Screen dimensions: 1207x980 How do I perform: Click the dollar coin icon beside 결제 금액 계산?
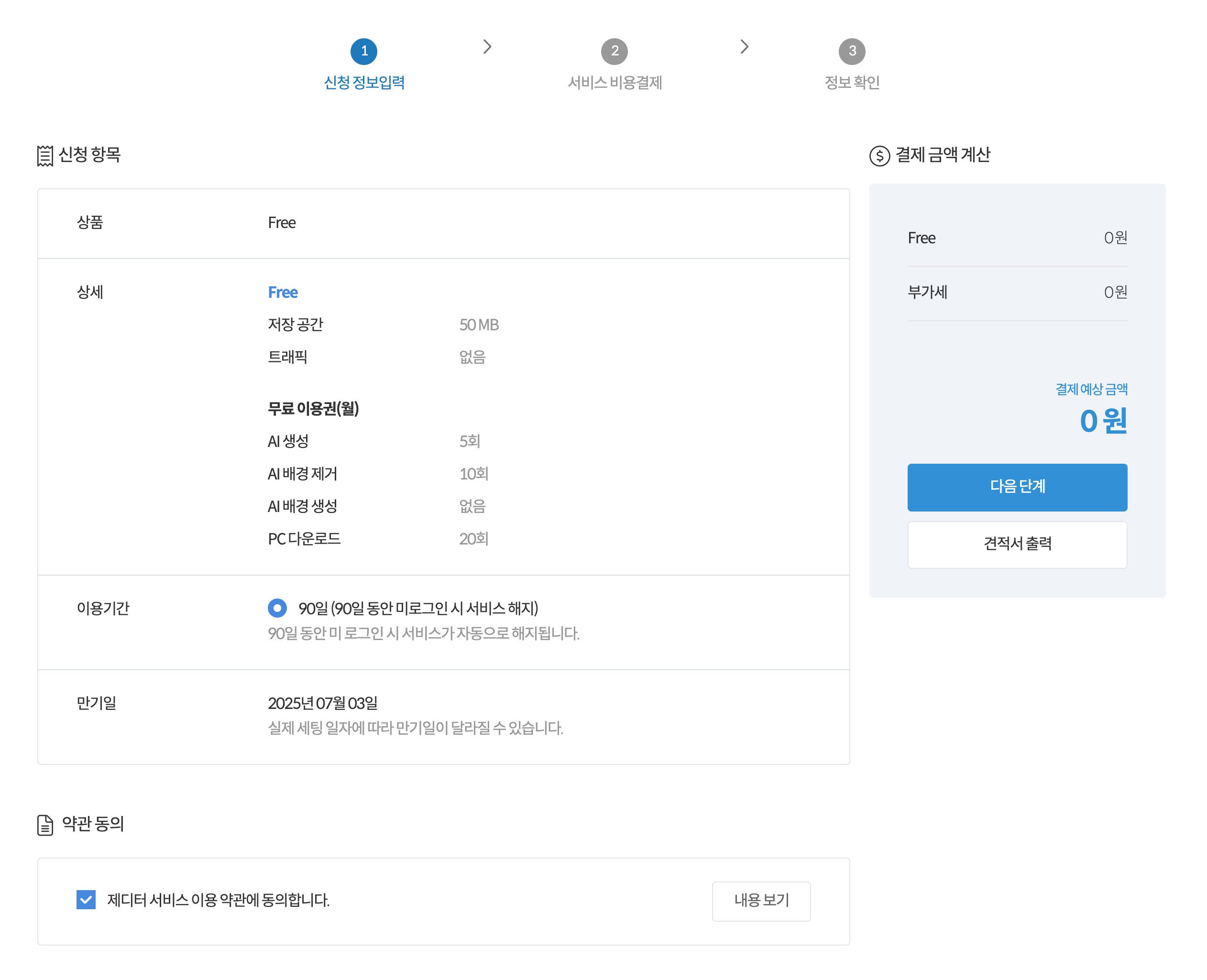tap(879, 155)
